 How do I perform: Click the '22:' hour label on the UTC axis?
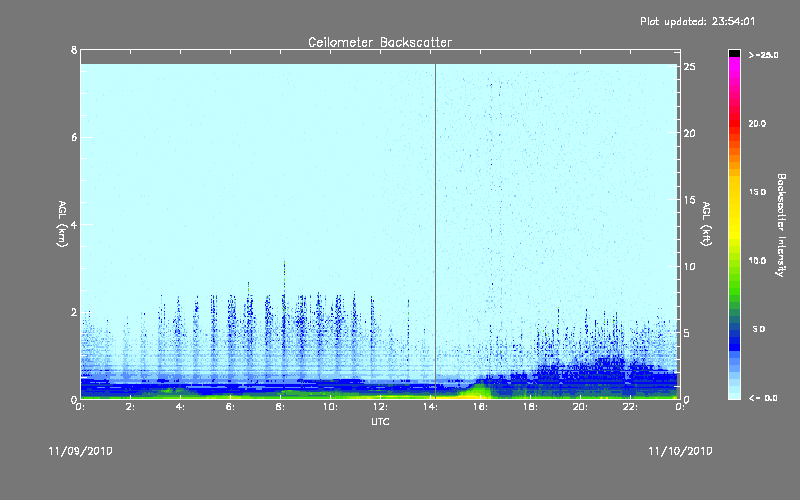pyautogui.click(x=631, y=407)
